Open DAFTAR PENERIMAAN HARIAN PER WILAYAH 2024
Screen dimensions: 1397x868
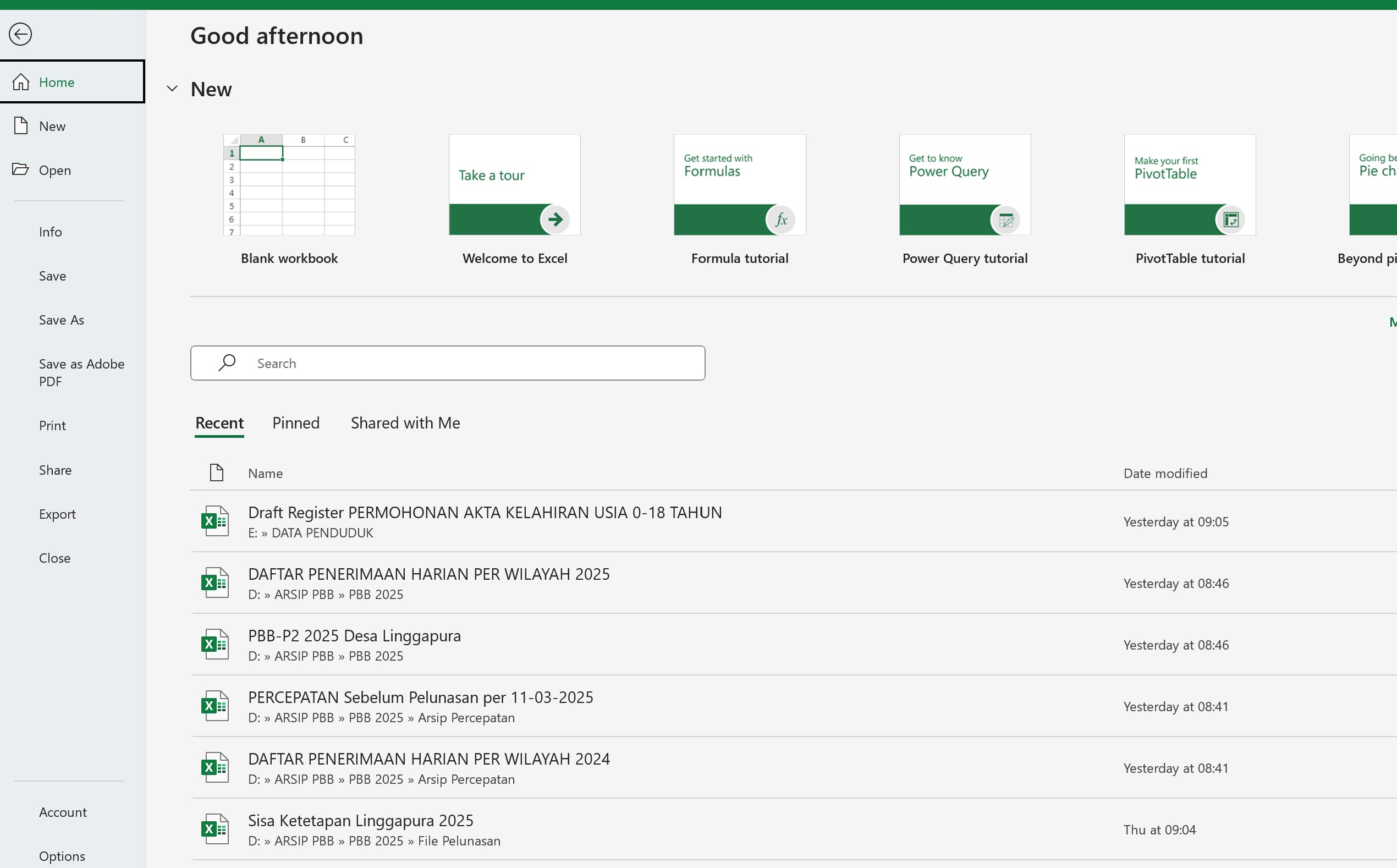pyautogui.click(x=794, y=767)
